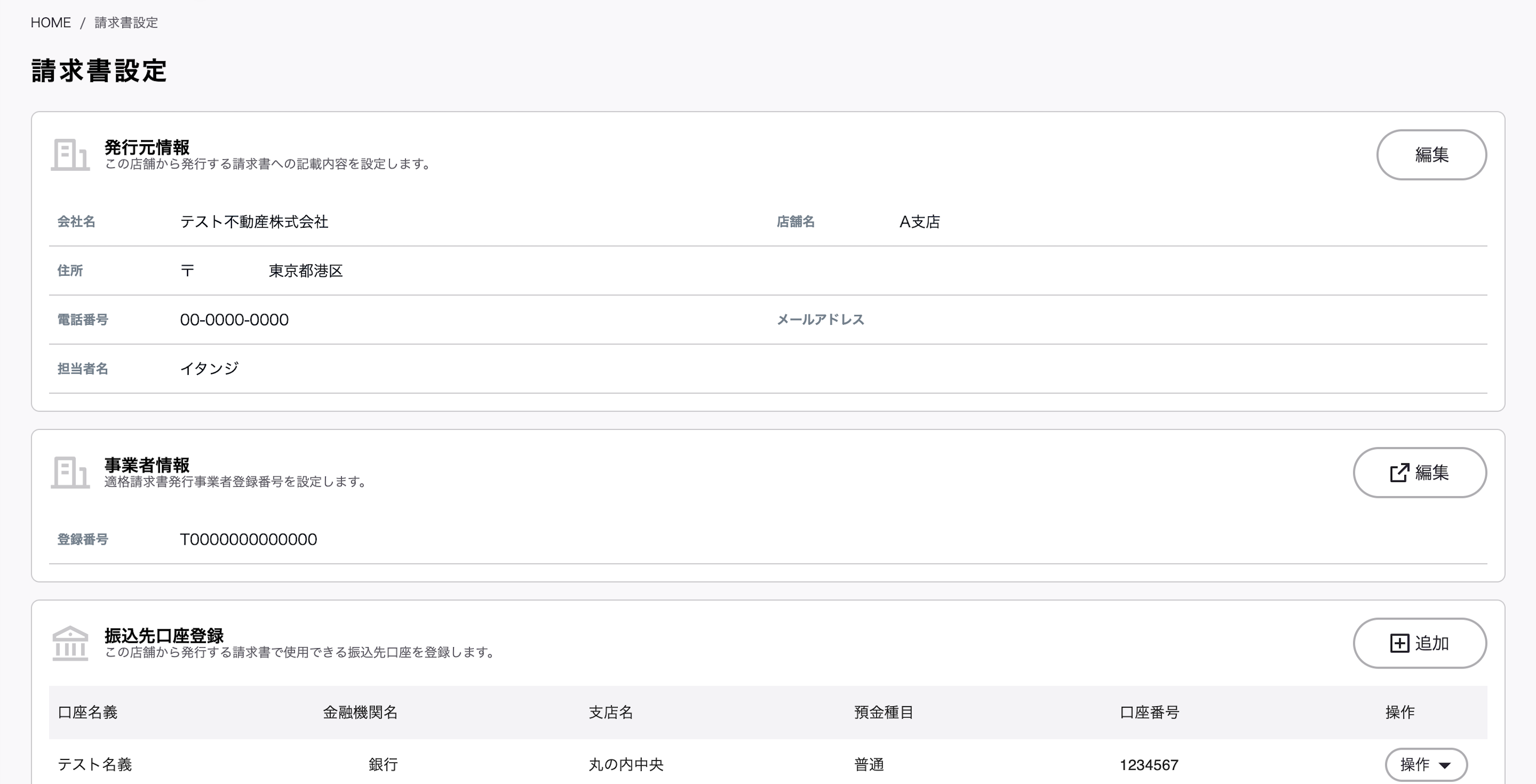Click the external-link icon in 事業者情報 編集
The width and height of the screenshot is (1536, 784).
1400,472
